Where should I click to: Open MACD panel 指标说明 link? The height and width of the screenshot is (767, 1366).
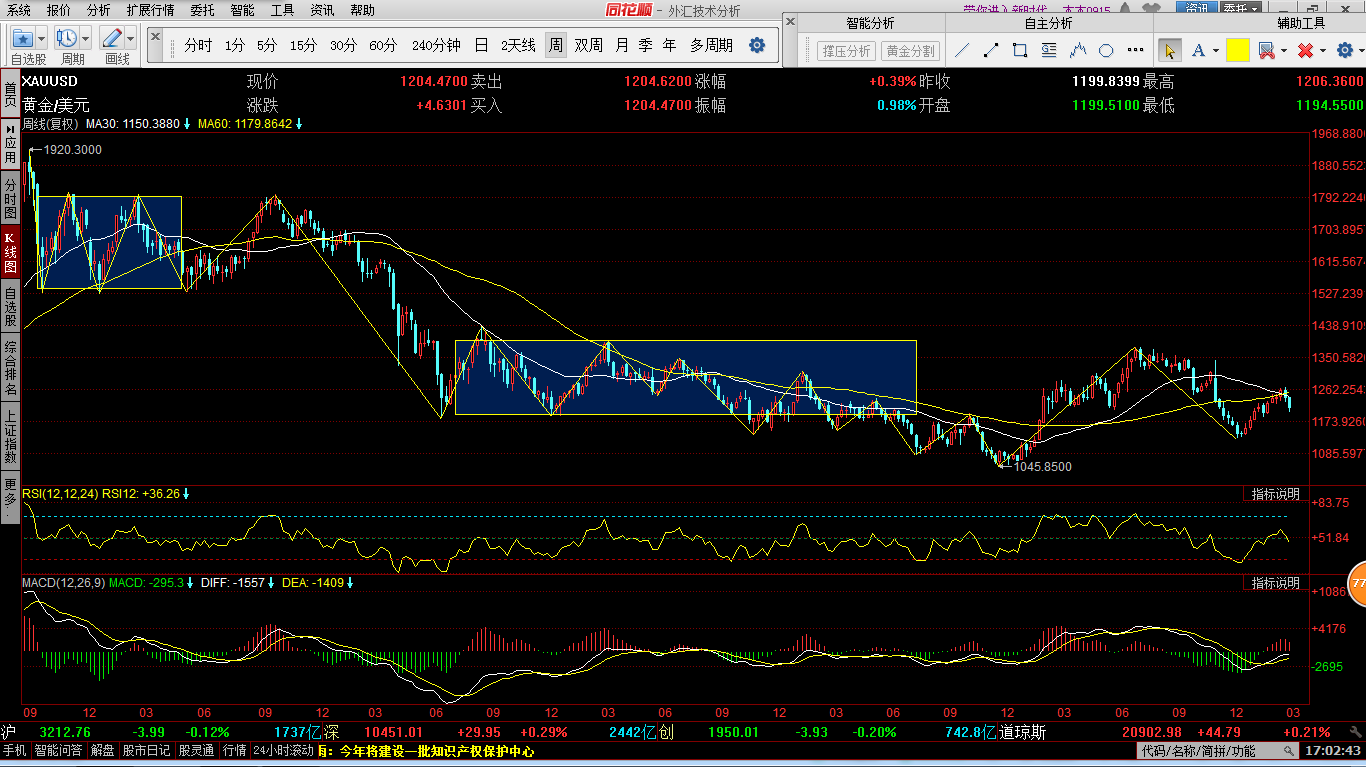1275,583
